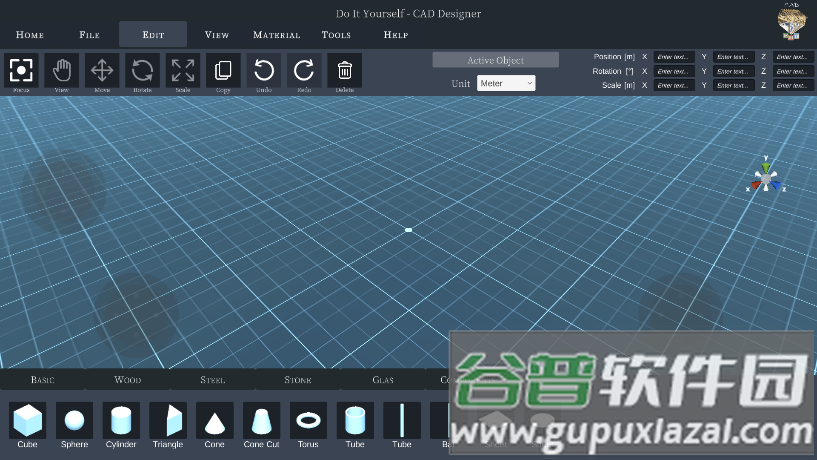
Task: Switch to the Wood material tab
Action: [x=128, y=380]
